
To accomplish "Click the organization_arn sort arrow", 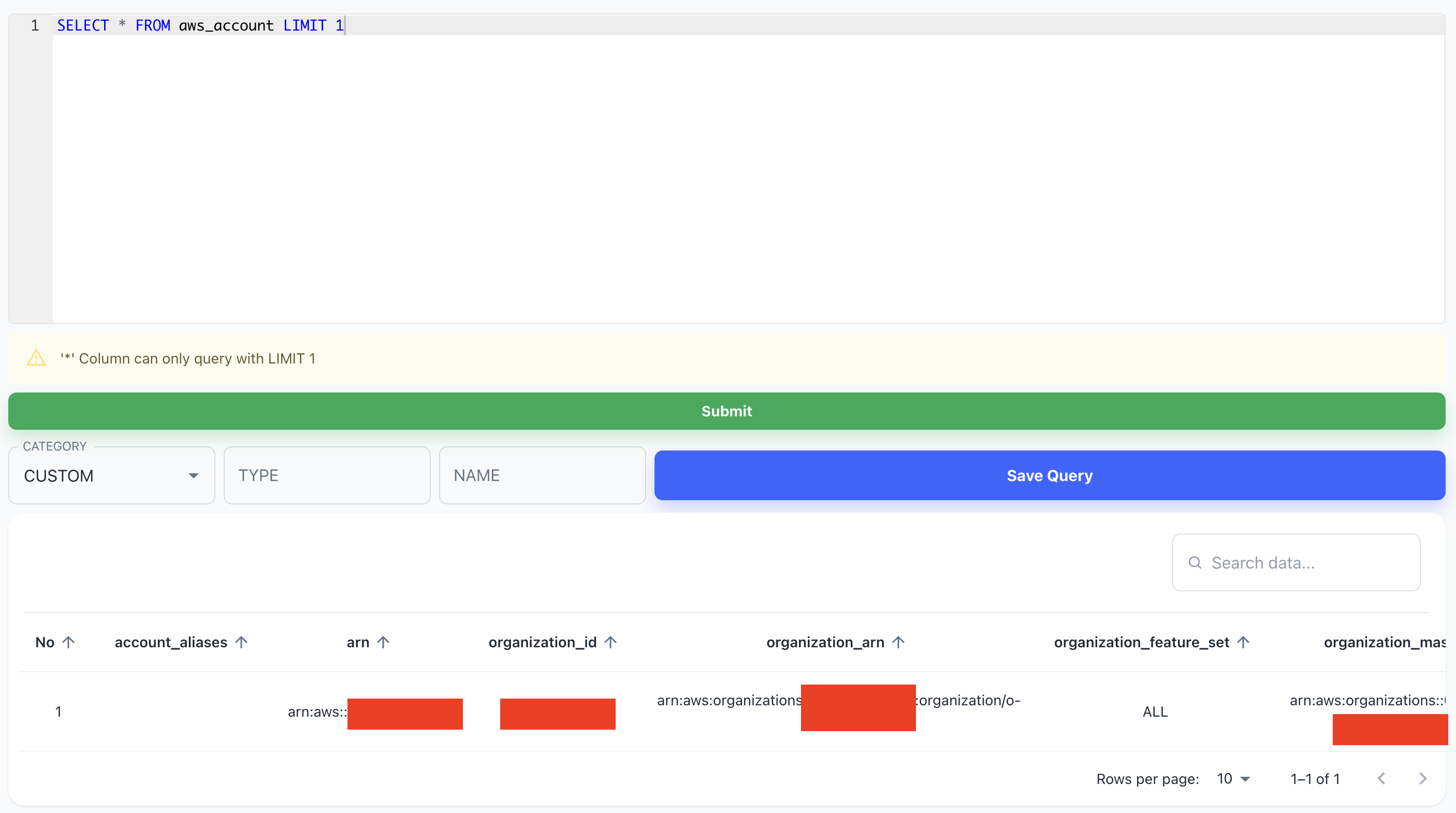I will click(x=898, y=642).
